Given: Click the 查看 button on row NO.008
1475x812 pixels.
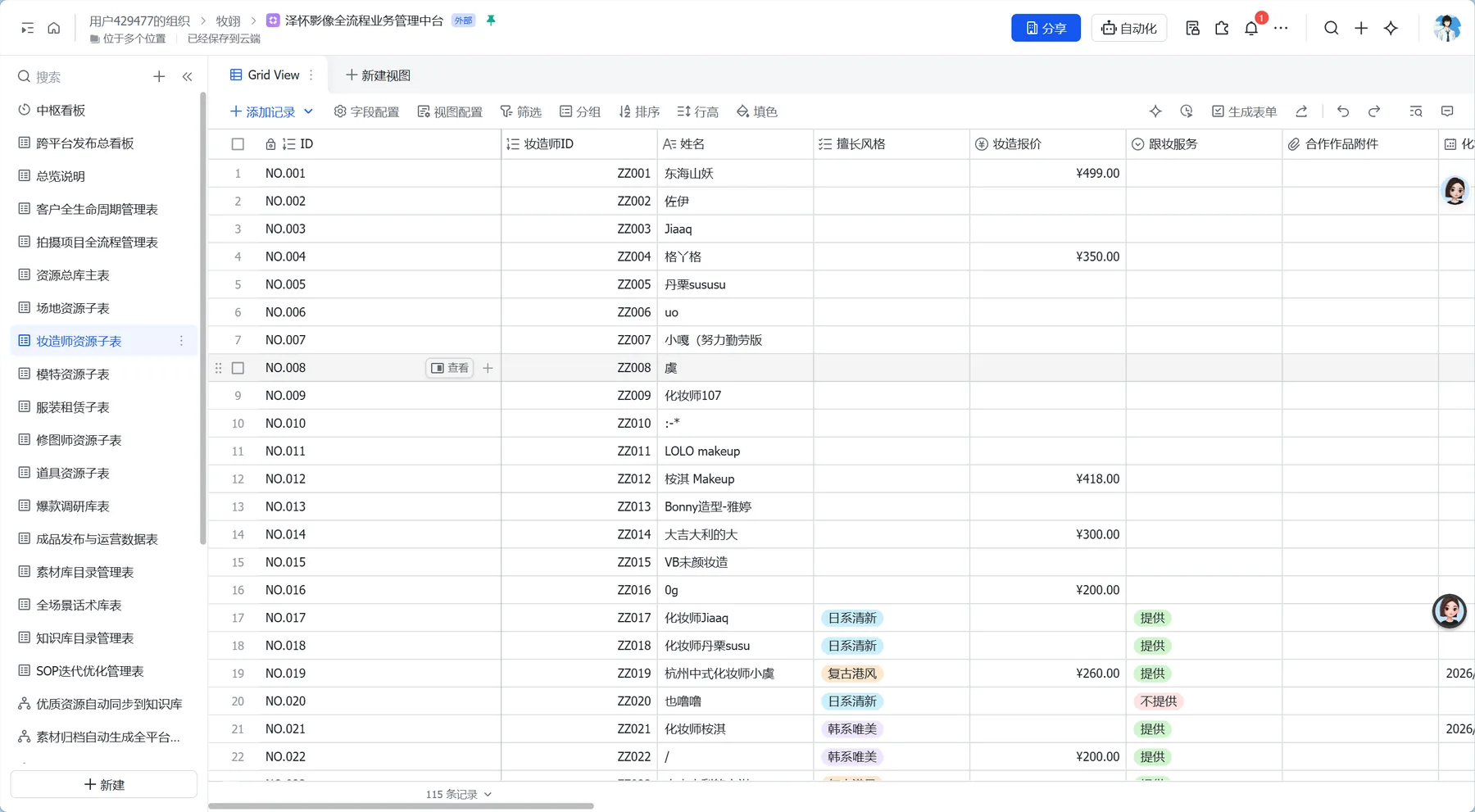Looking at the screenshot, I should [x=450, y=368].
